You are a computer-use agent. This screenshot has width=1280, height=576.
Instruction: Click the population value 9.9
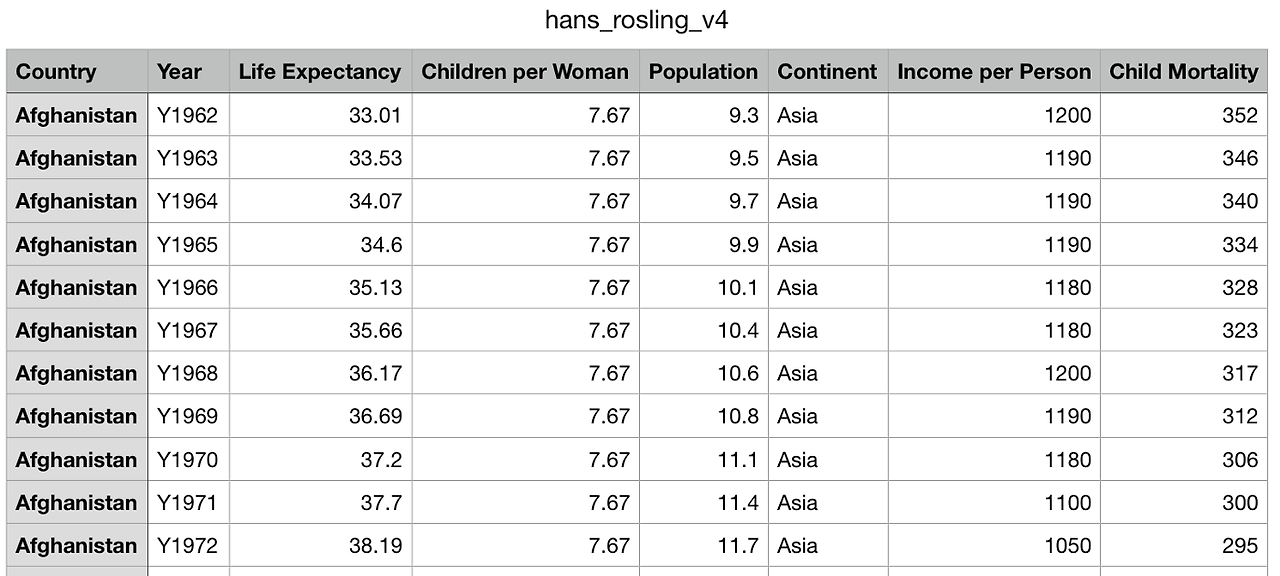click(743, 244)
